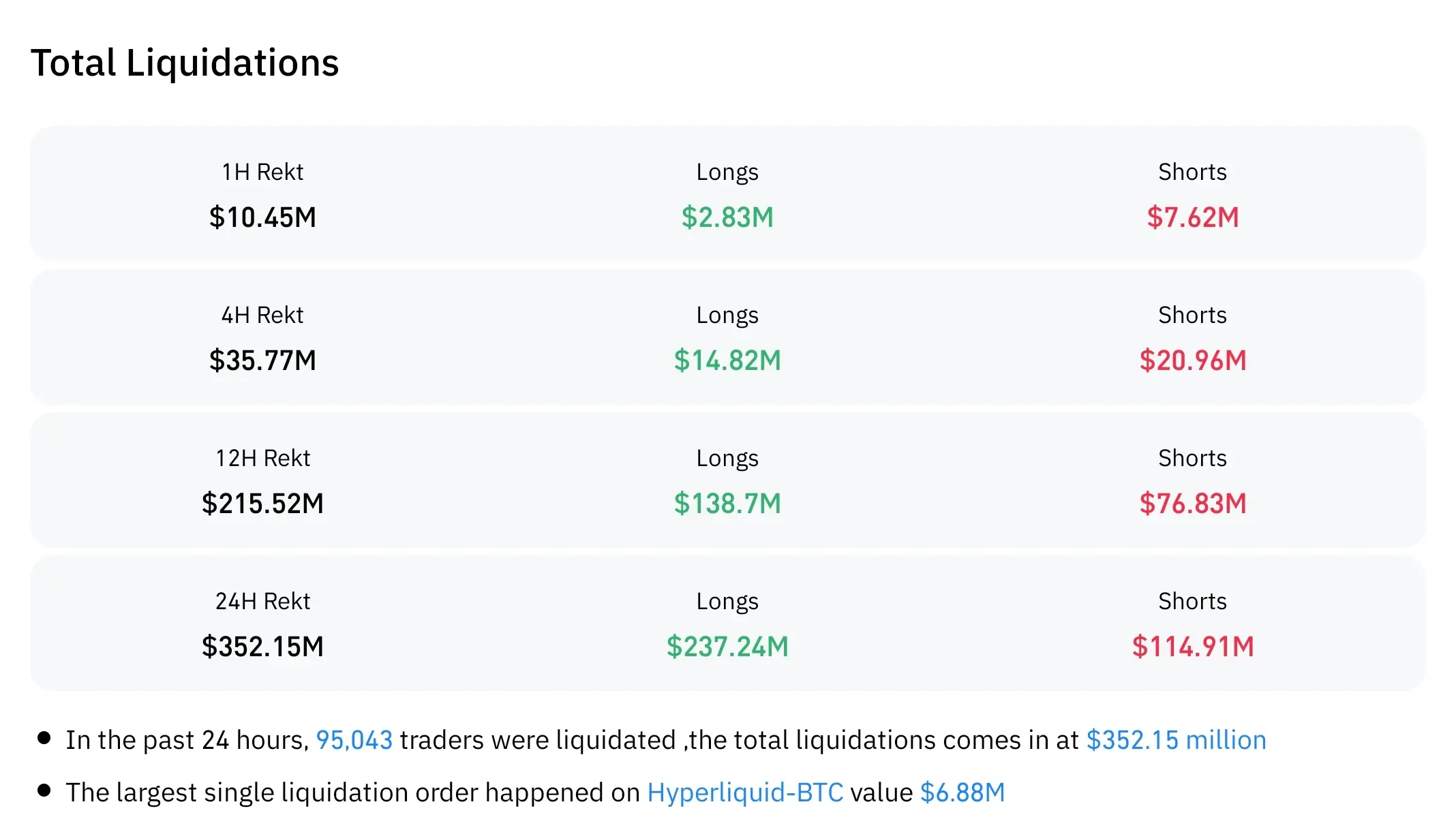Click the "24H Rekt" label

coord(262,601)
